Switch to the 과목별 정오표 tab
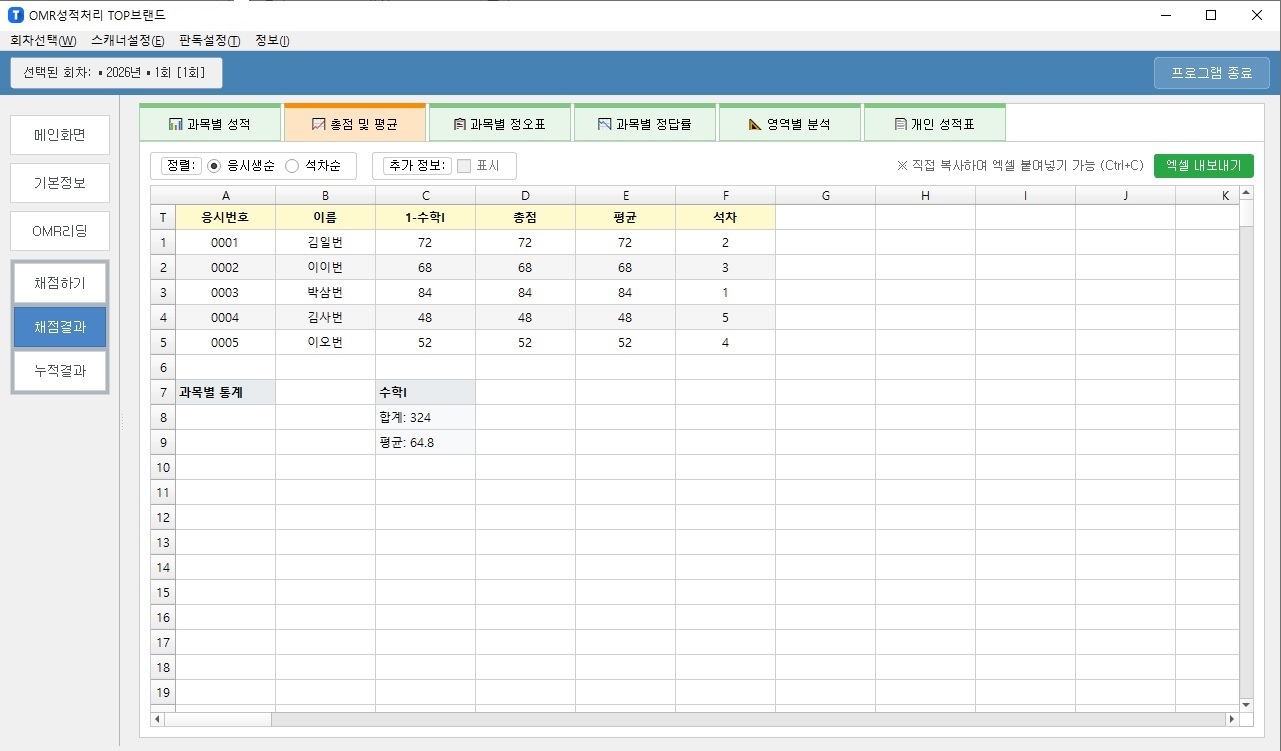This screenshot has width=1281, height=751. (x=499, y=124)
